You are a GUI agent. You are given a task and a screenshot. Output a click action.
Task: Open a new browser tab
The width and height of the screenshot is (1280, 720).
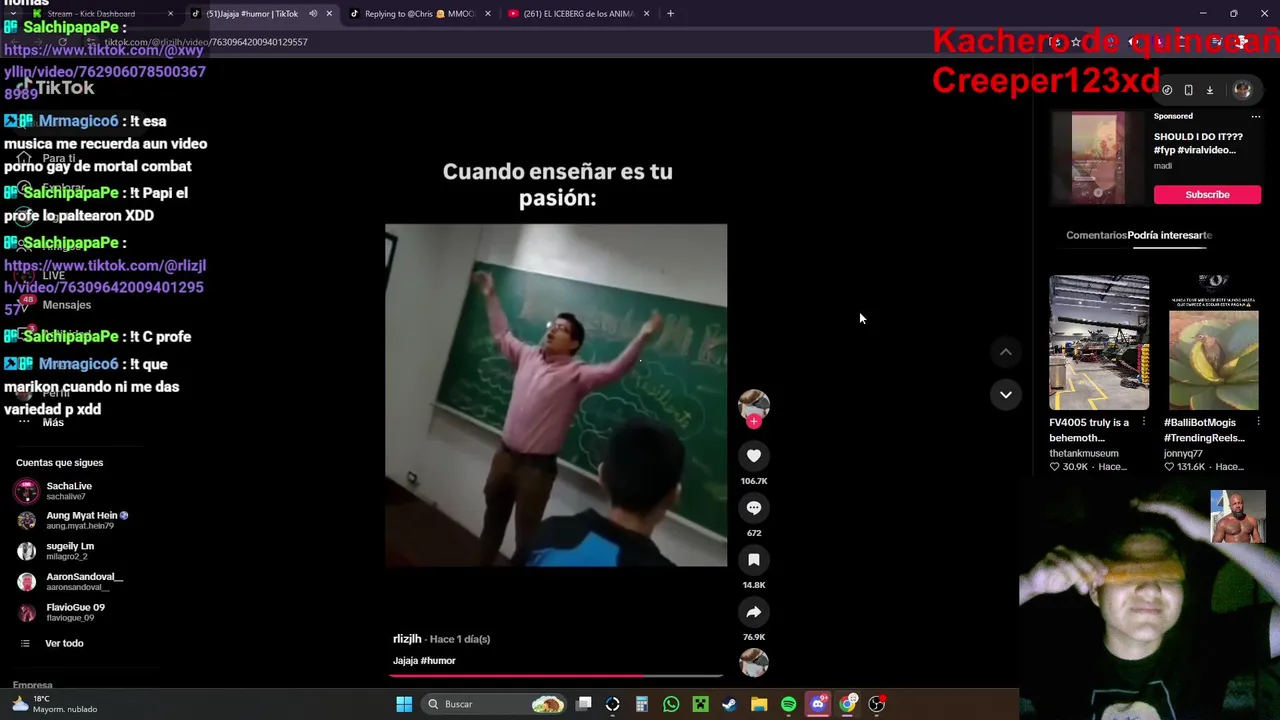click(670, 14)
